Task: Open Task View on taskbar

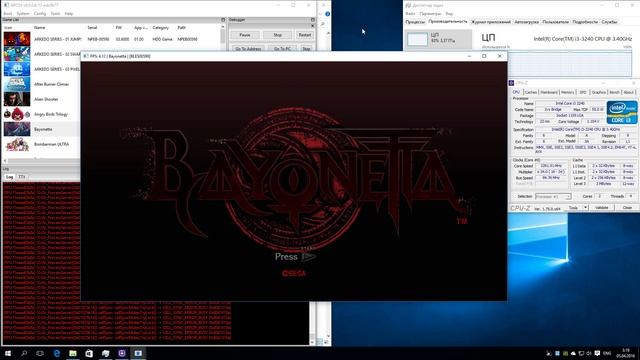Action: point(40,353)
